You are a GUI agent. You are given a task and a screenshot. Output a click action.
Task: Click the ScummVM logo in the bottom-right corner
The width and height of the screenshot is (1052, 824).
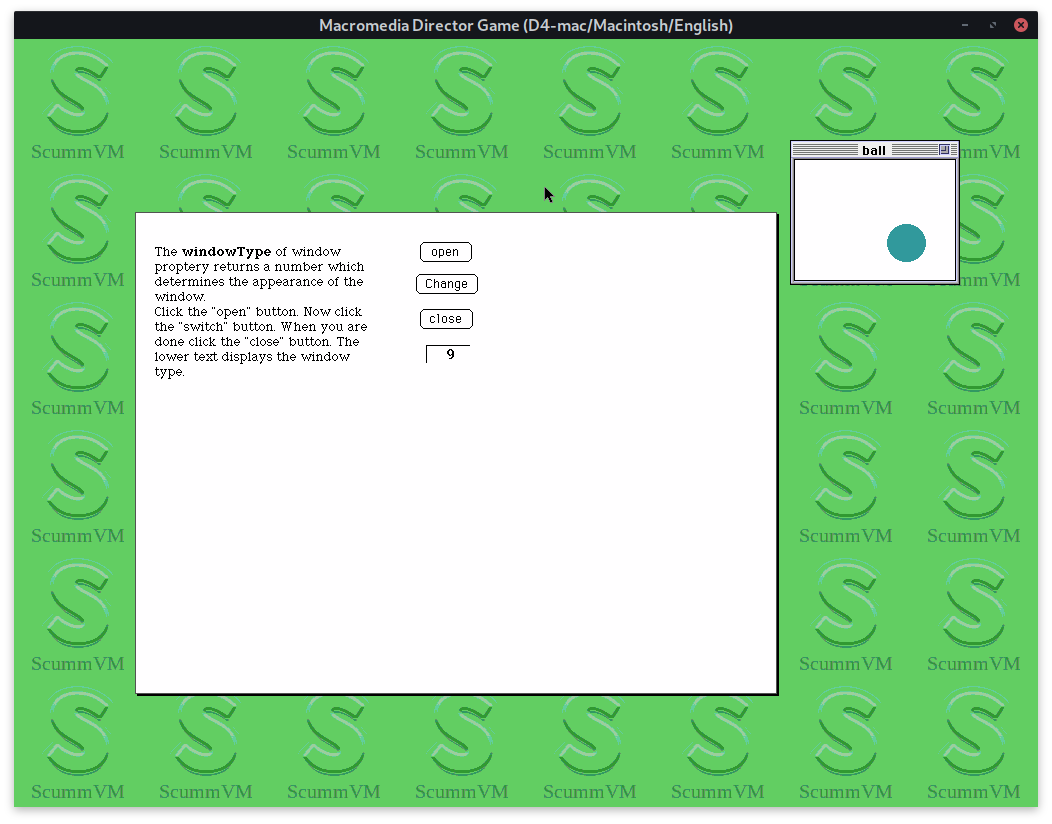974,743
